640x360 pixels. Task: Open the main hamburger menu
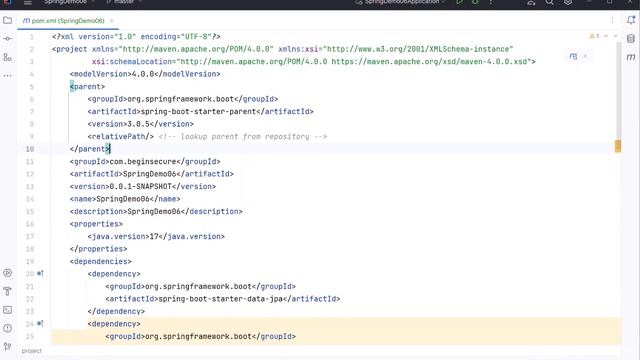(x=27, y=2)
